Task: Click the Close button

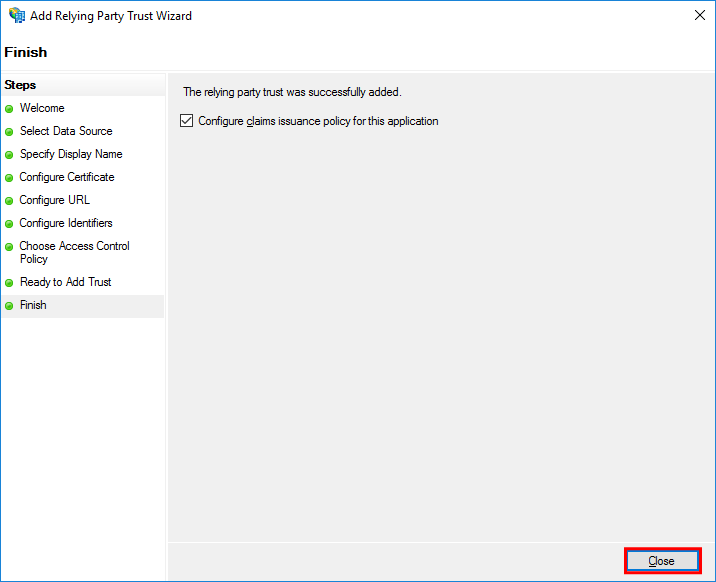Action: [x=662, y=561]
